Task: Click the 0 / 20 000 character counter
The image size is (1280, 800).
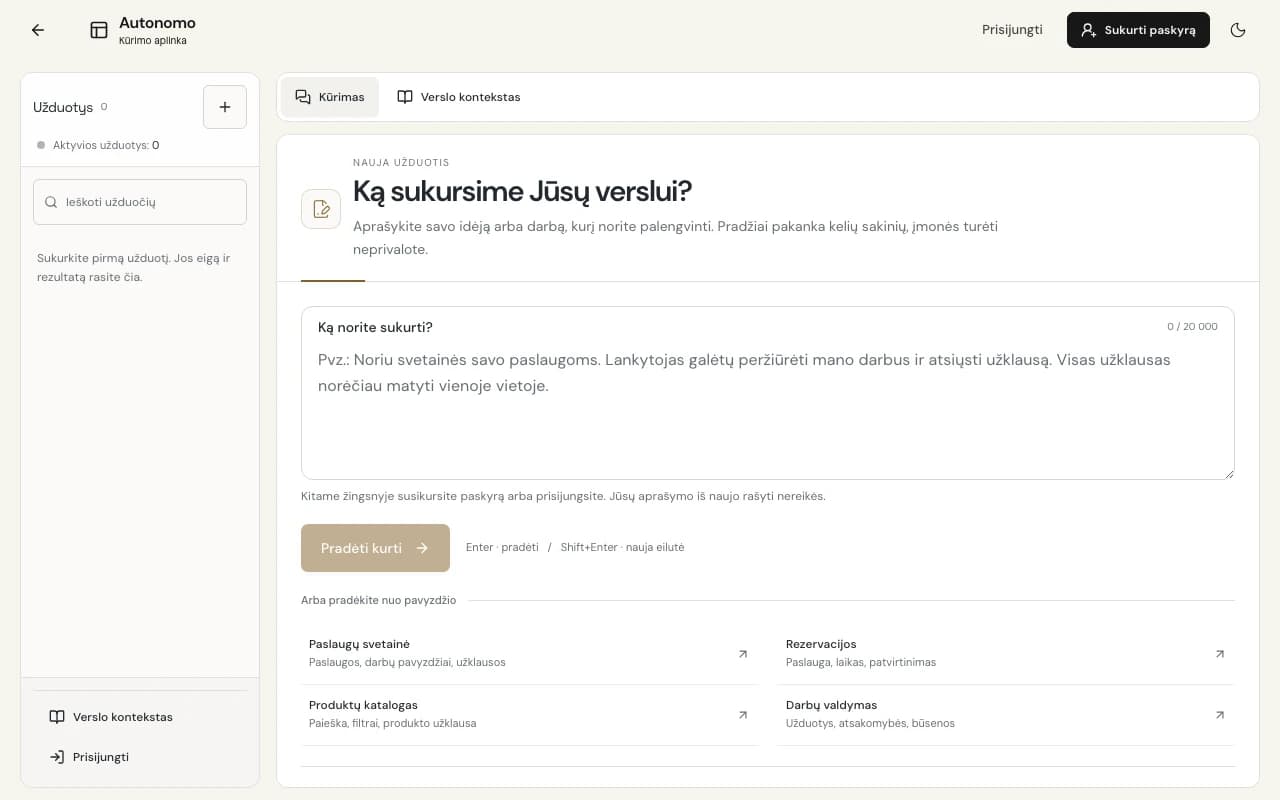Action: (1192, 327)
